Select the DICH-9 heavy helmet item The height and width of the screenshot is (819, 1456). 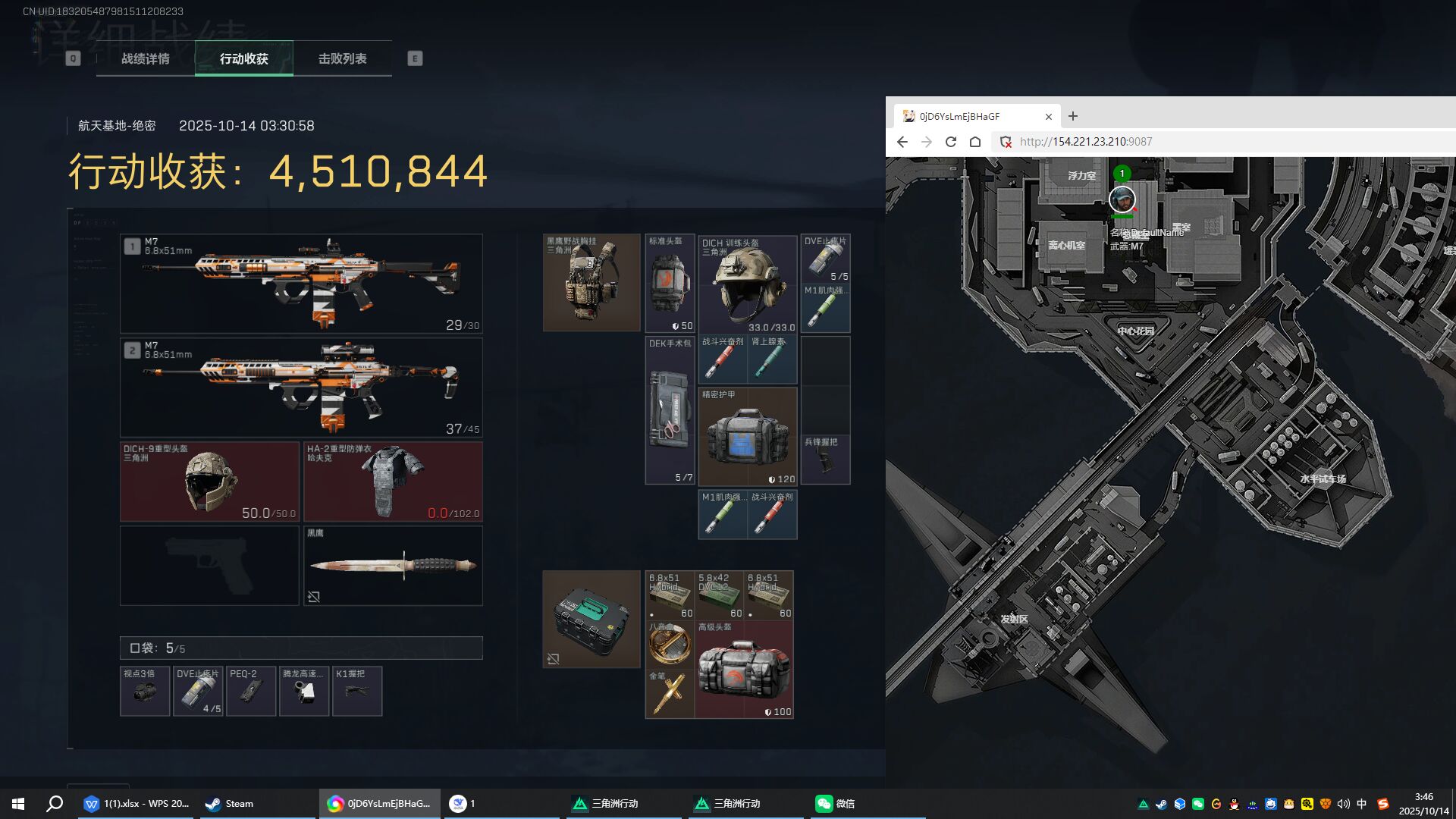pyautogui.click(x=209, y=482)
